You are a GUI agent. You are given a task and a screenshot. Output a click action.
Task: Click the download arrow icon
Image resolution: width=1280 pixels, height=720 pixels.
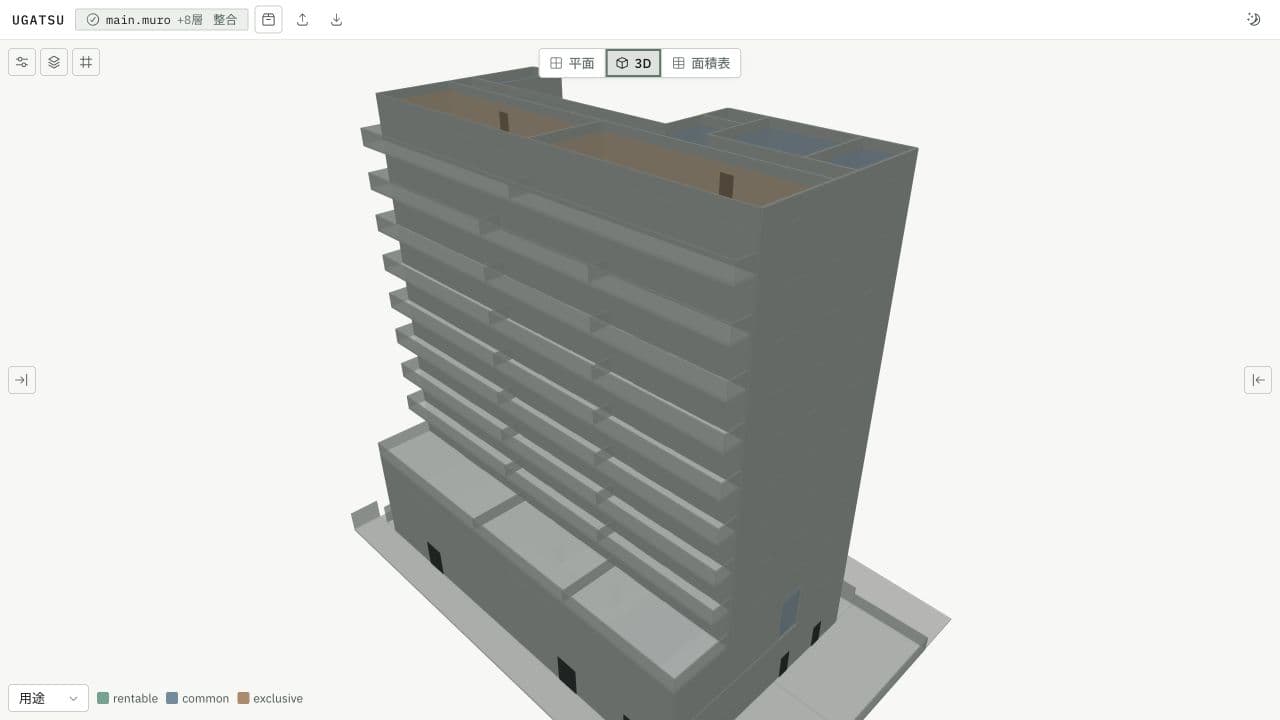(x=336, y=19)
